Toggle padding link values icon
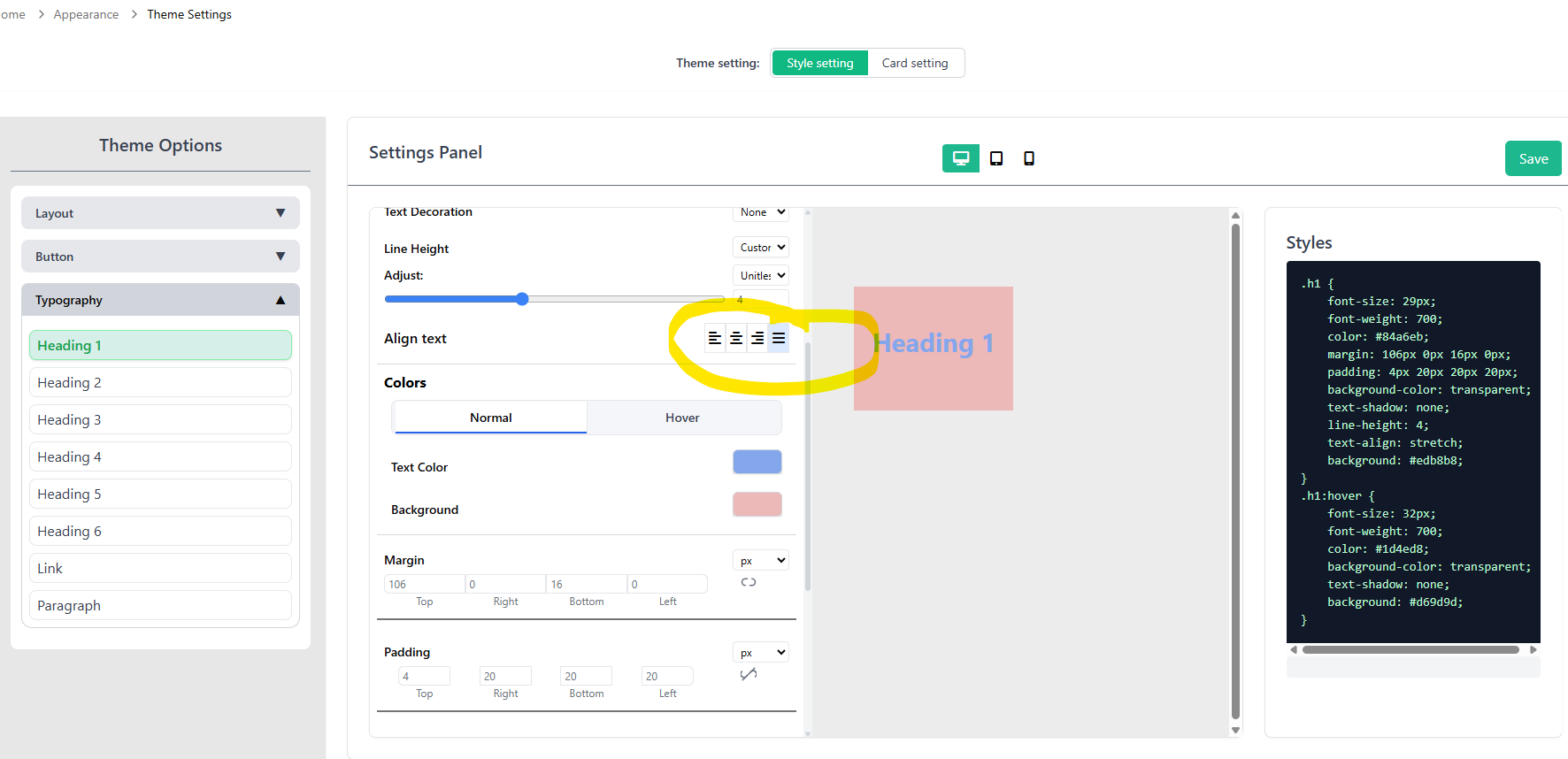Viewport: 1568px width, 759px height. 749,674
